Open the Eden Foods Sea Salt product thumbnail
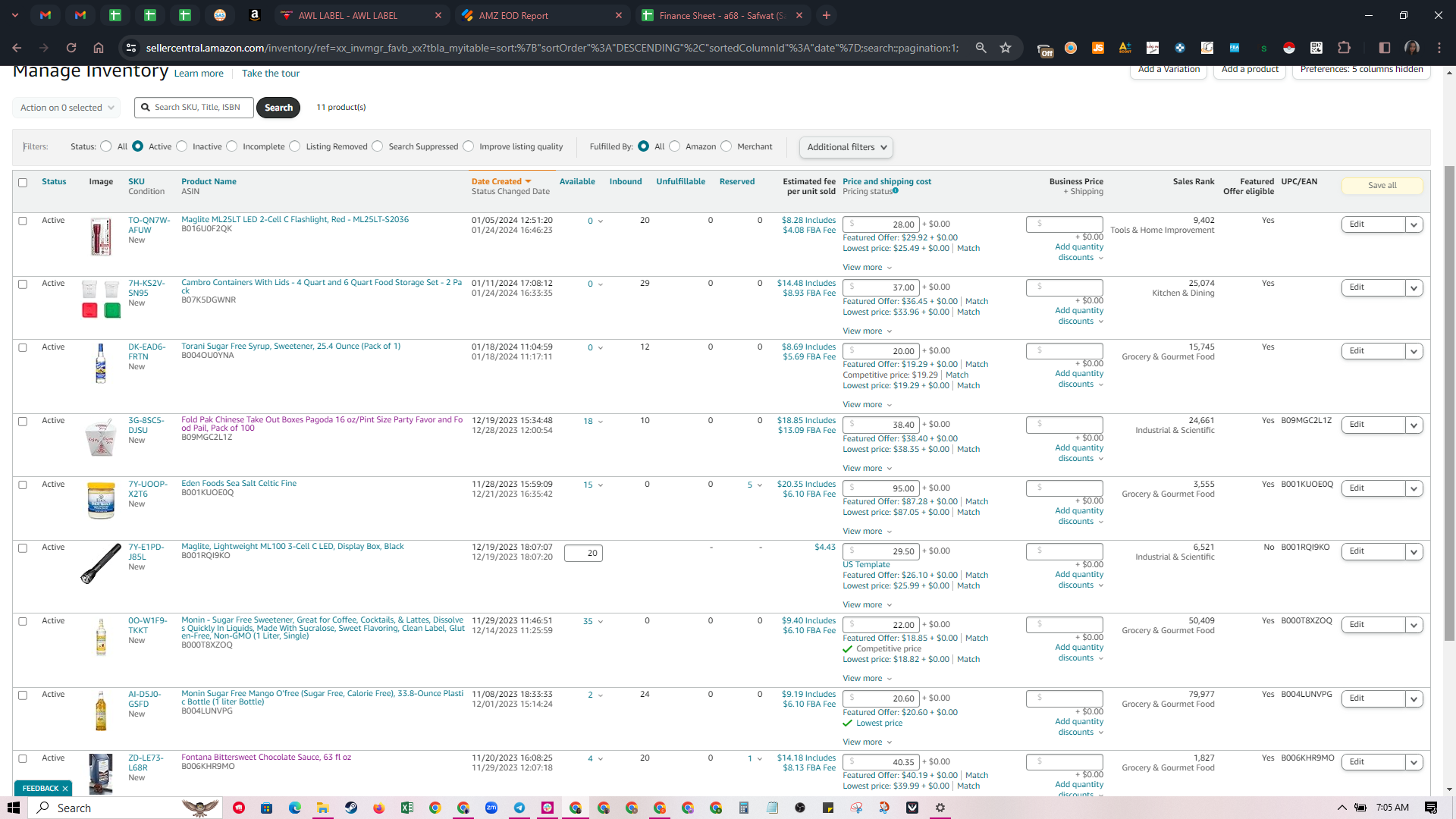The width and height of the screenshot is (1456, 819). click(101, 500)
